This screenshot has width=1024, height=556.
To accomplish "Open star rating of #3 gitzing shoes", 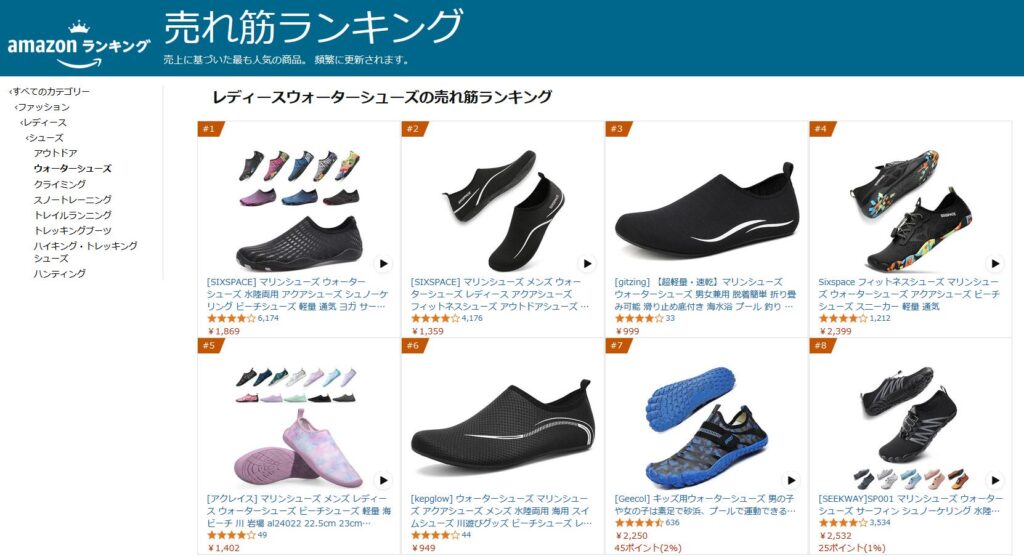I will [x=639, y=318].
